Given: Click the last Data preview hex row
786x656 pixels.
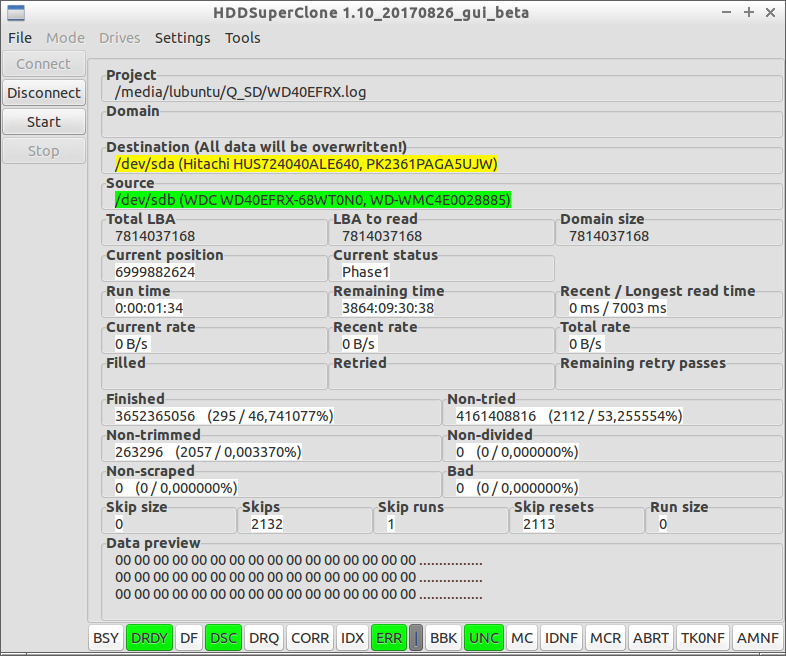Looking at the screenshot, I should tap(299, 595).
